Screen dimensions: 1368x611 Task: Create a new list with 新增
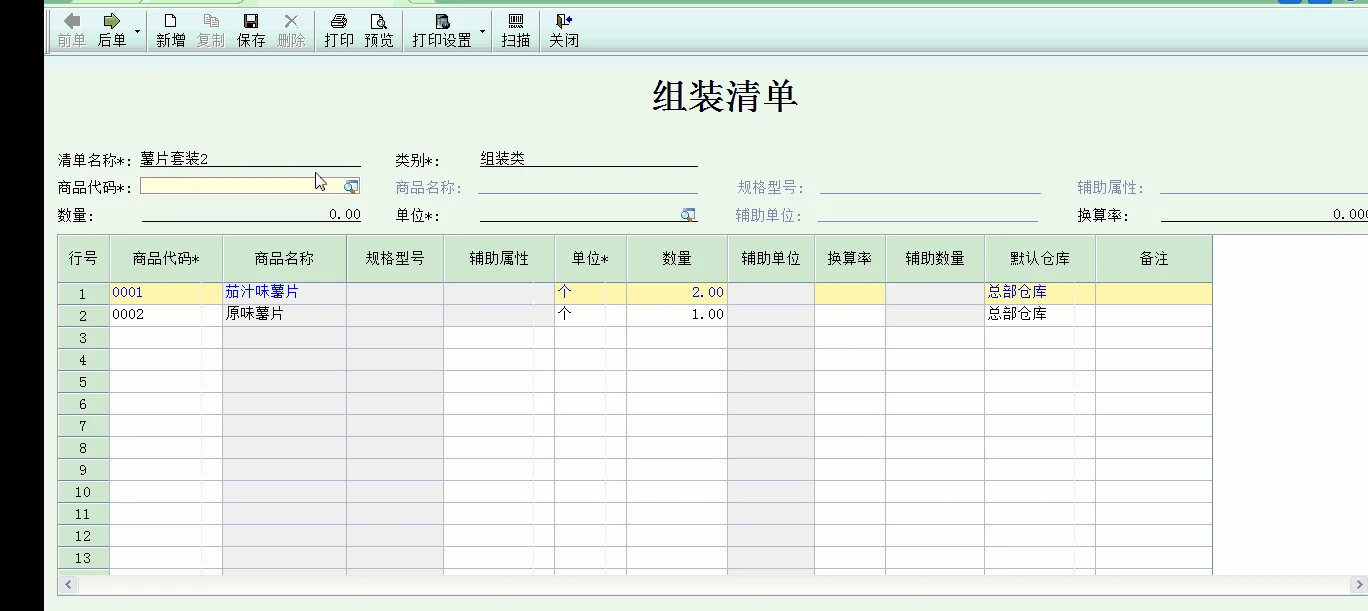(171, 31)
